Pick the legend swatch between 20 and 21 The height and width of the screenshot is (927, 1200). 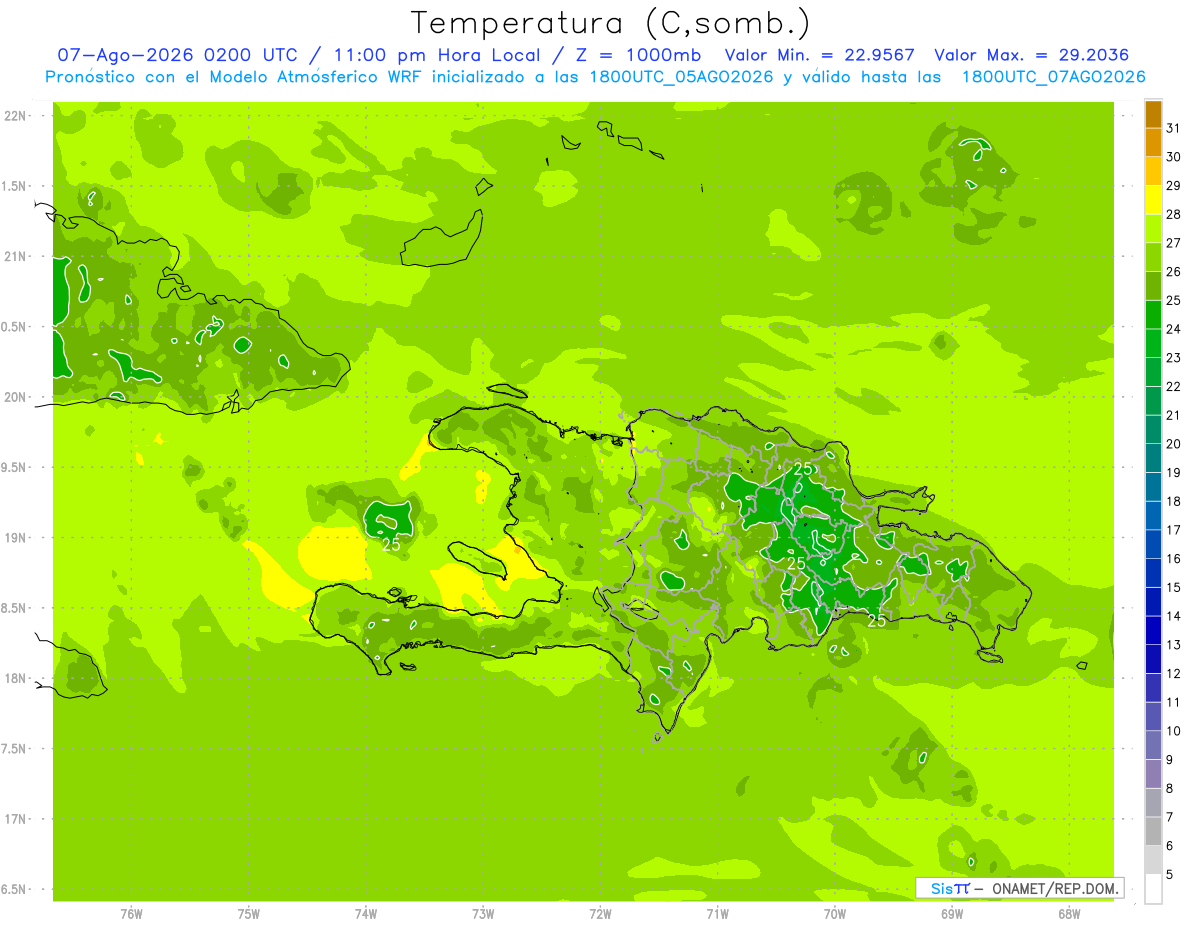1153,429
